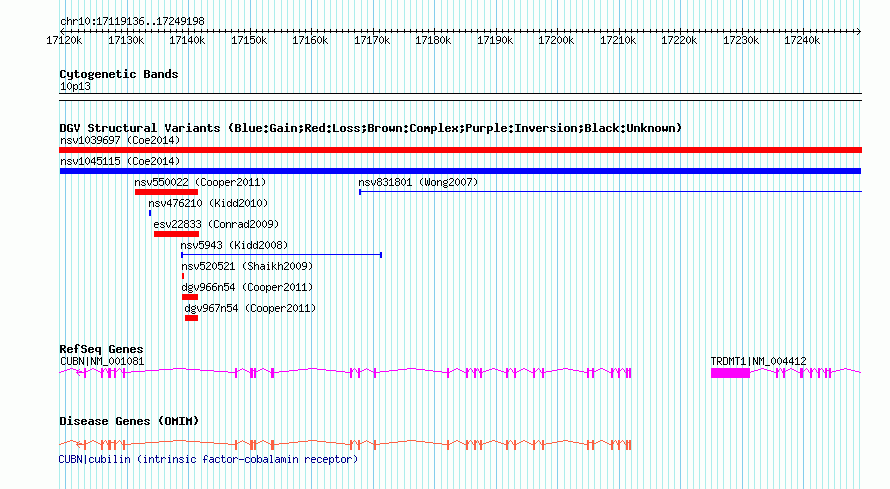Click the 17200k ruler tick label
The image size is (890, 489).
pyautogui.click(x=556, y=40)
